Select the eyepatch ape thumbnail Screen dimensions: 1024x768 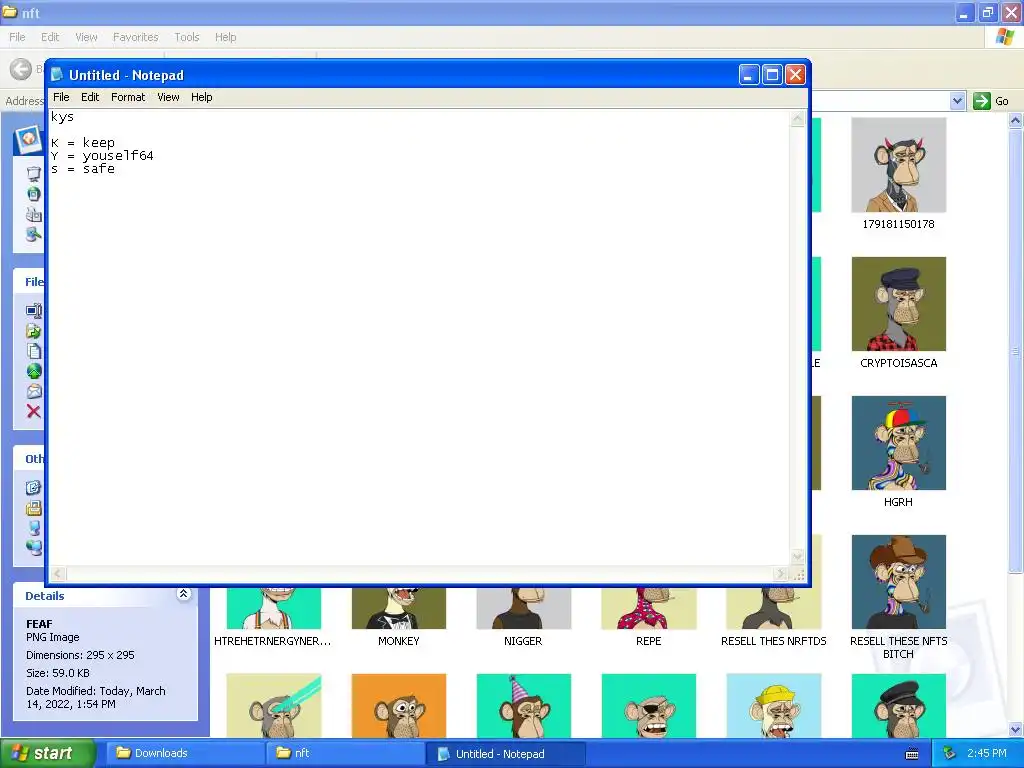click(648, 706)
